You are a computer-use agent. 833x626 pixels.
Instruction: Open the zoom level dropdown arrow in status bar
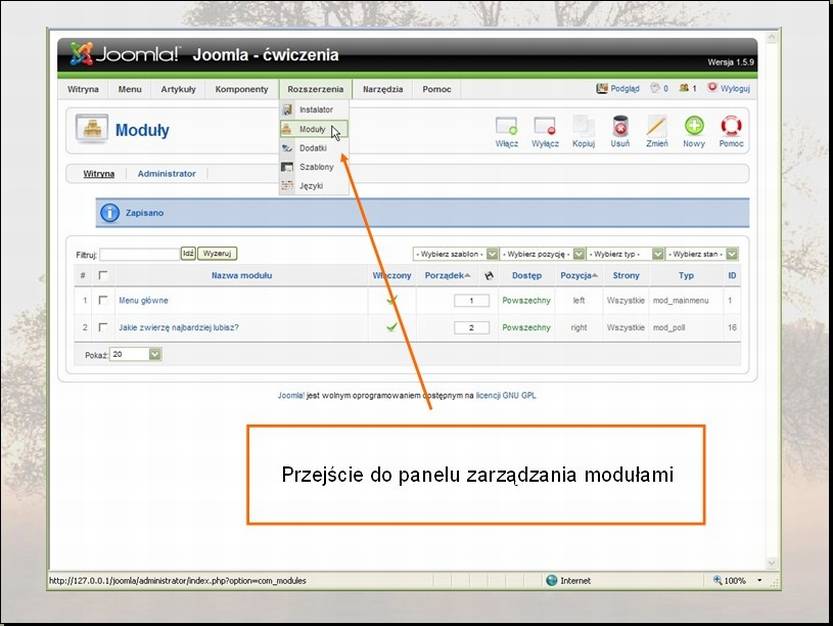(x=760, y=580)
